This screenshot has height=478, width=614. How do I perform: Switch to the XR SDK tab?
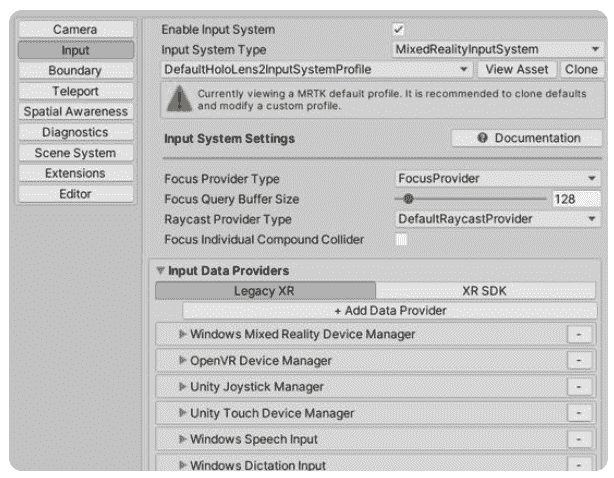click(485, 291)
